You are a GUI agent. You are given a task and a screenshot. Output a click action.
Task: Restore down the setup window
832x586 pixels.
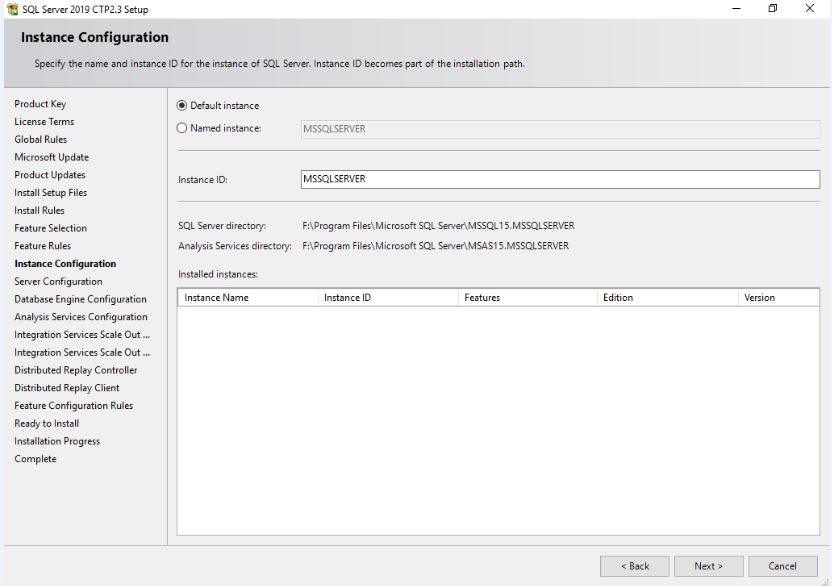(773, 8)
